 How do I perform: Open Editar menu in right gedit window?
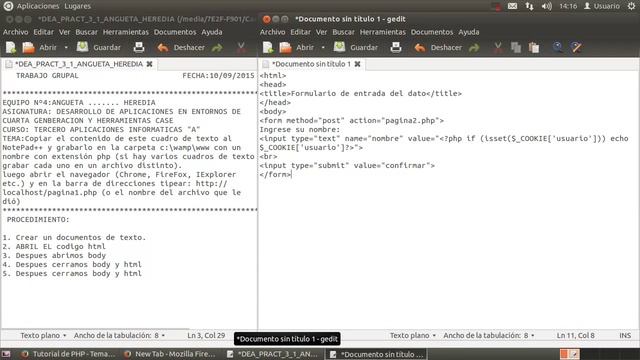tap(300, 32)
